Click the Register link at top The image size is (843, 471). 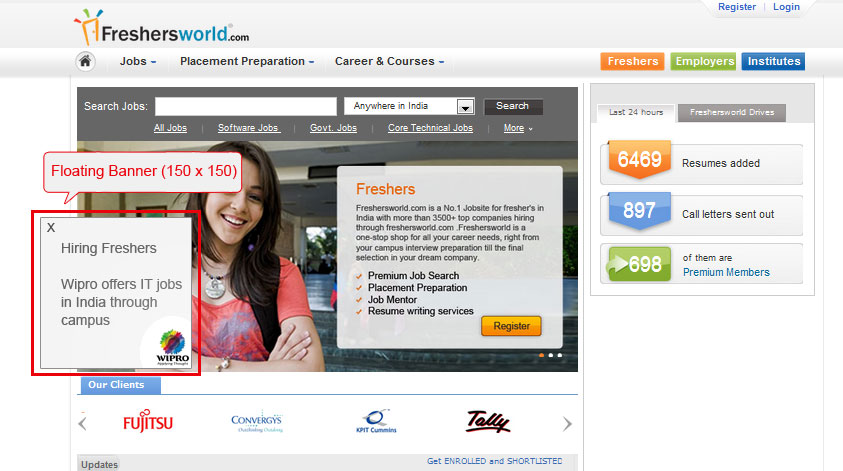coord(737,7)
